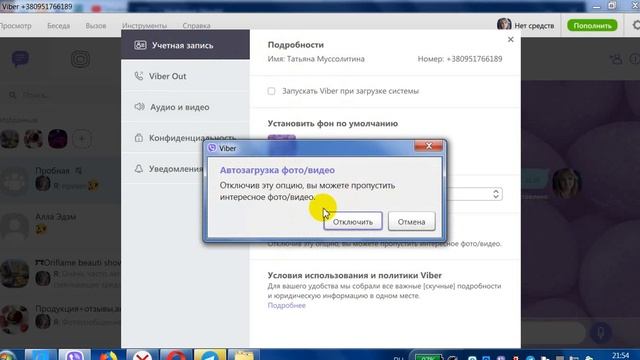The width and height of the screenshot is (640, 360).
Task: Confirm with the Отключить button
Action: tap(353, 221)
